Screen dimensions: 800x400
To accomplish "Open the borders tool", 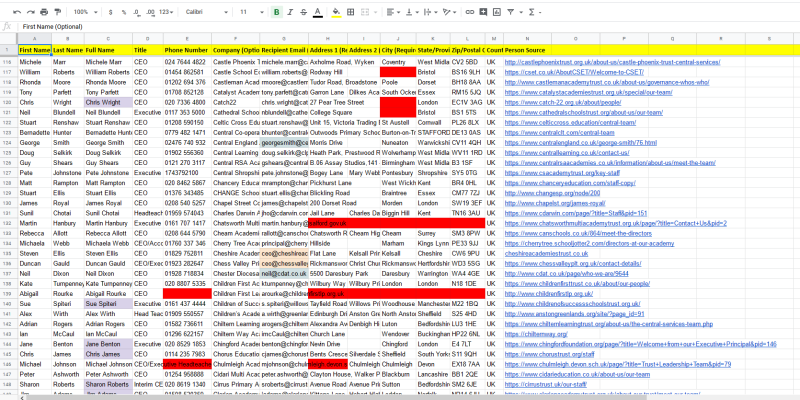I will click(351, 12).
